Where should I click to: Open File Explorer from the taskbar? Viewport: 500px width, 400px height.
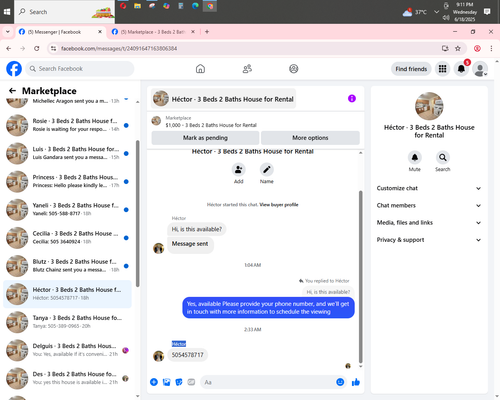click(137, 6)
